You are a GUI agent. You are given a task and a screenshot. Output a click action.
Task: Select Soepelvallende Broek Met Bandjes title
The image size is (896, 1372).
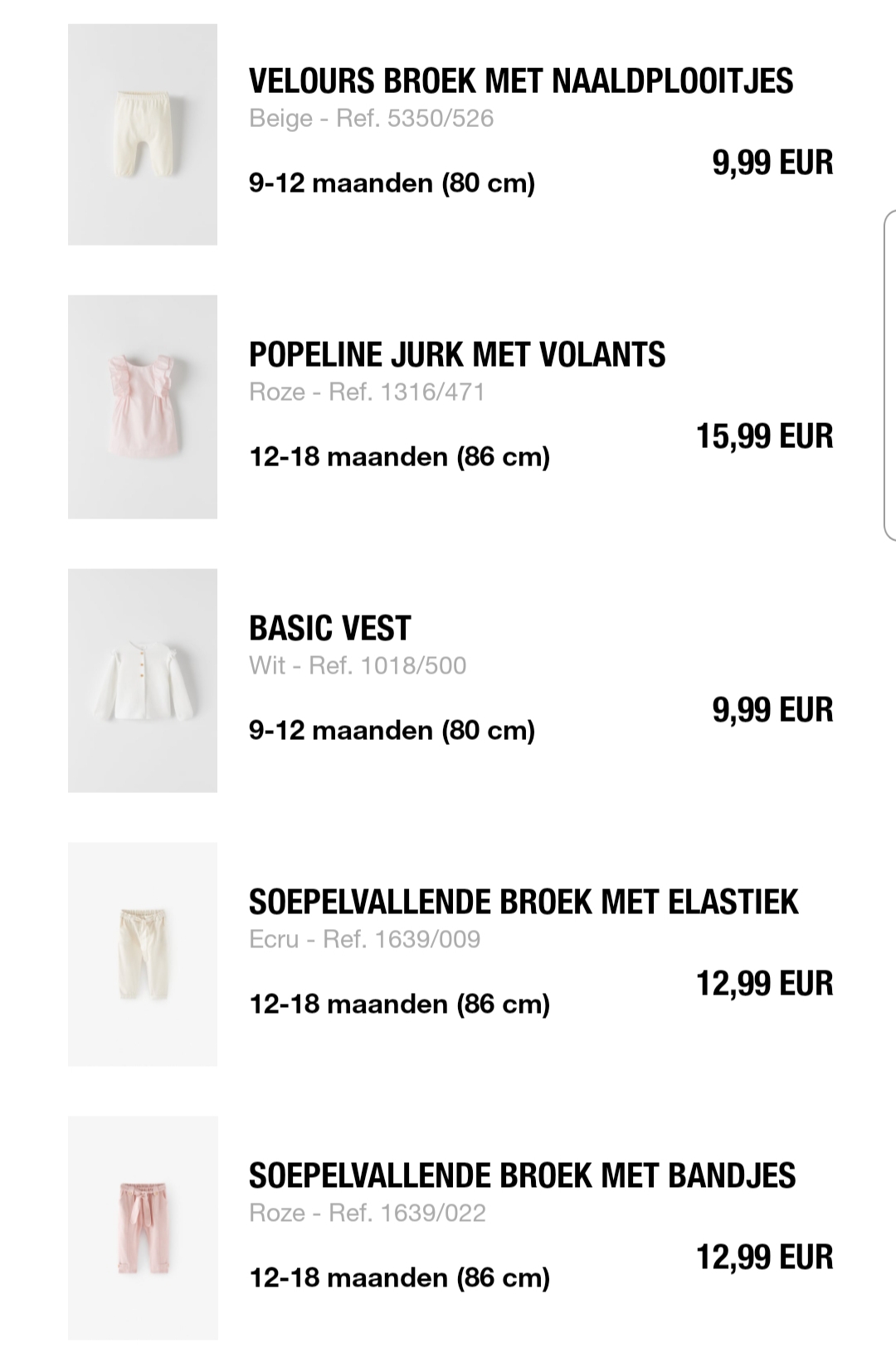tap(523, 1175)
